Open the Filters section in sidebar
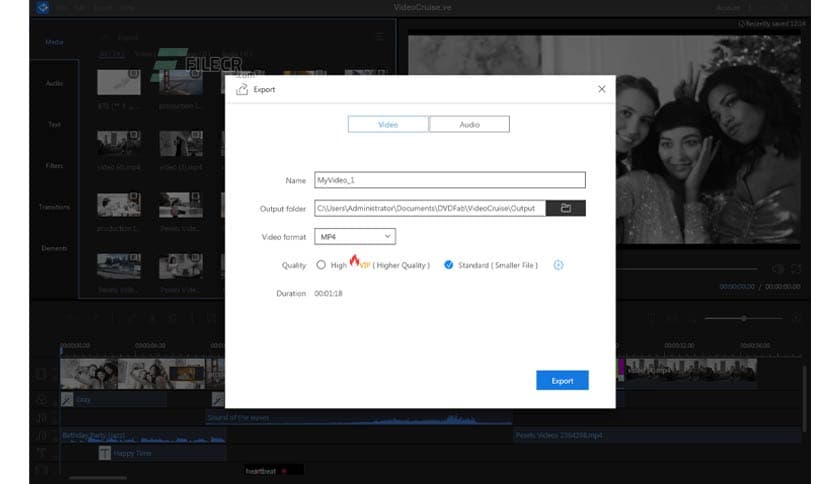Viewport: 836px width, 484px height. click(x=54, y=165)
